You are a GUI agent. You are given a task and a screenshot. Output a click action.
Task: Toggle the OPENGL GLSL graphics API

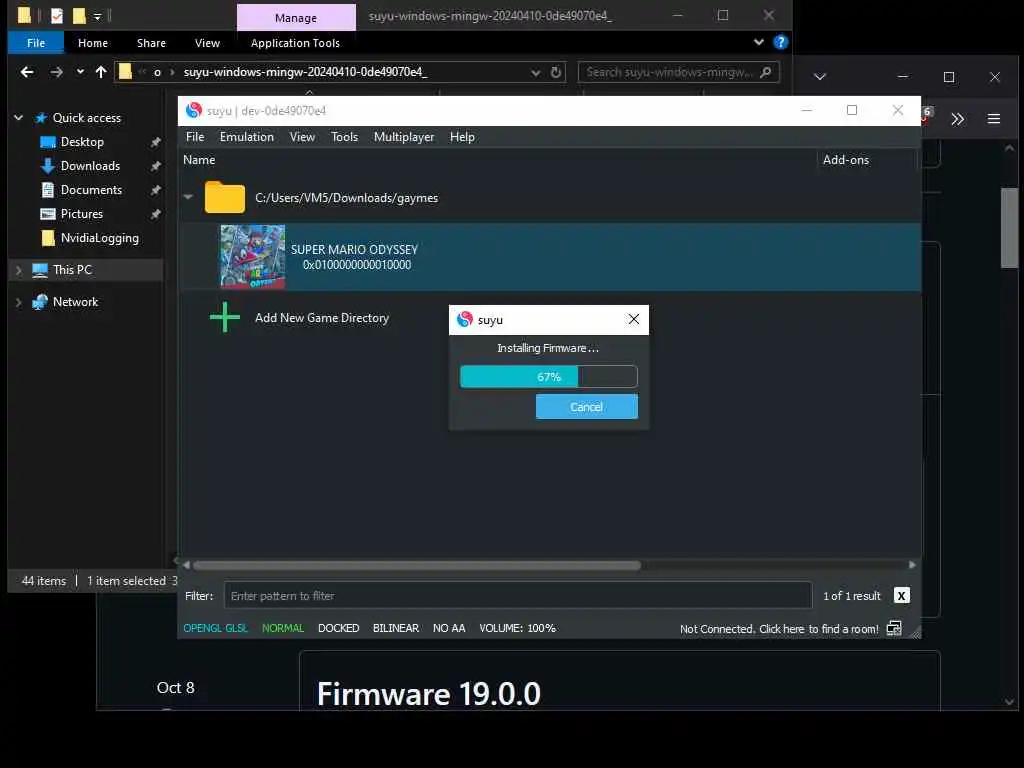click(x=216, y=628)
